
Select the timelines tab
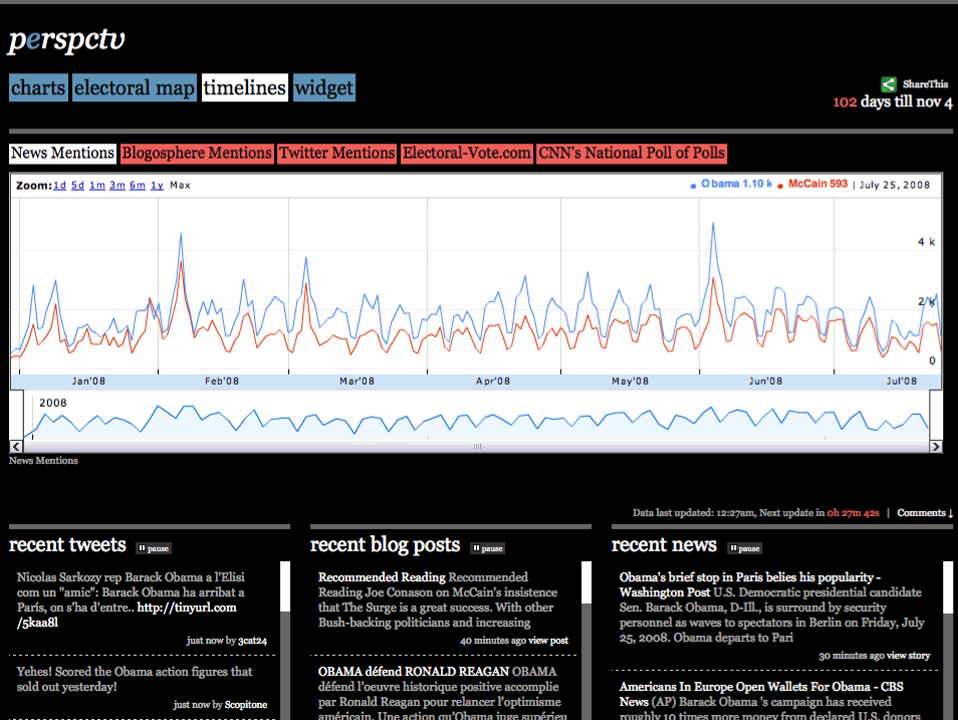244,87
